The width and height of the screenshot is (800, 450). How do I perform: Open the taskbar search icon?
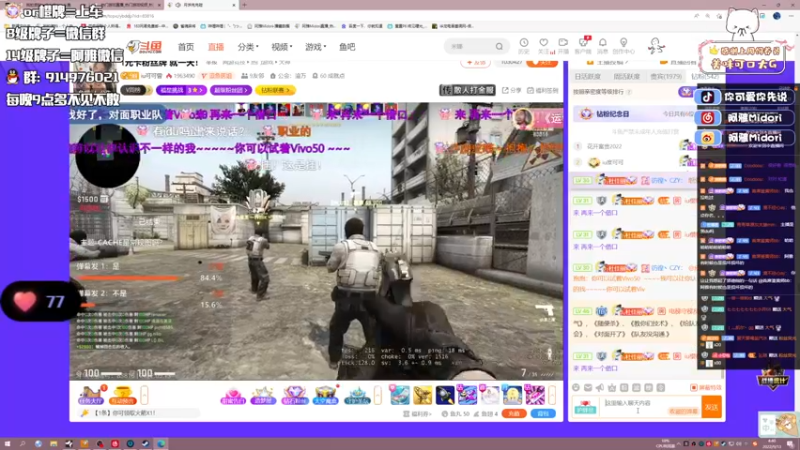click(x=22, y=443)
